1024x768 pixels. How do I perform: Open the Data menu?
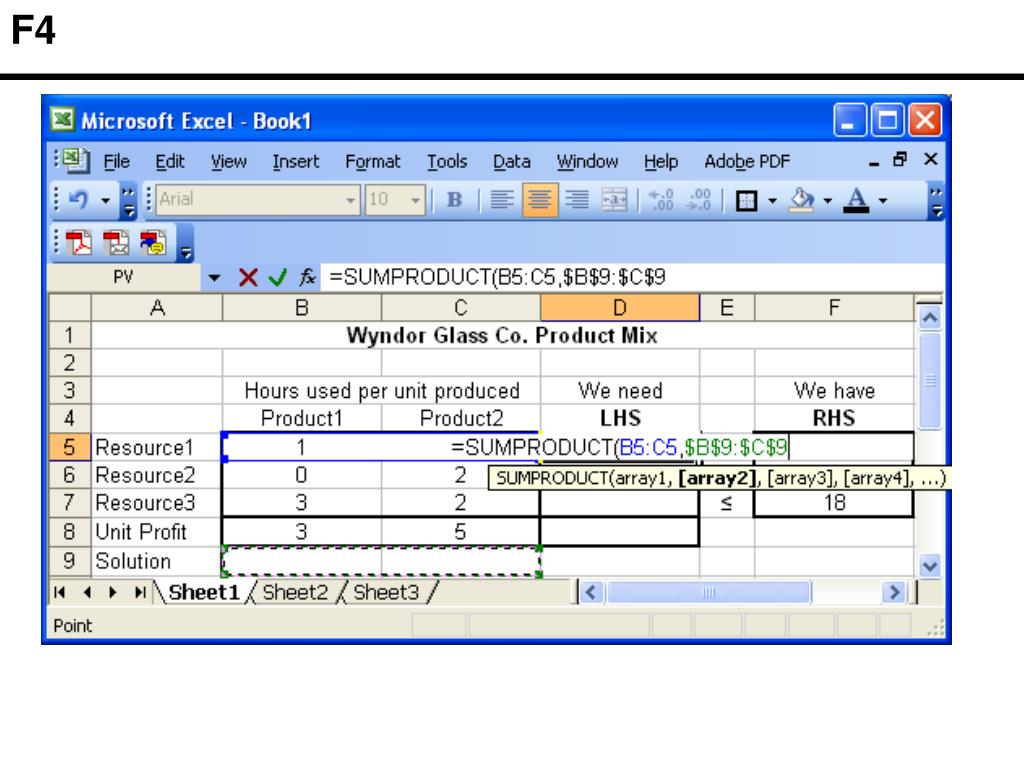511,161
